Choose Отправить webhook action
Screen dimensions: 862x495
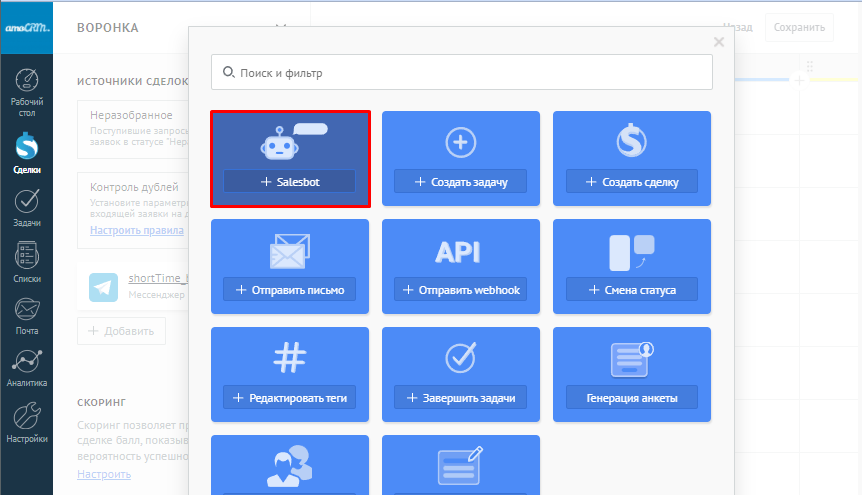(x=461, y=290)
